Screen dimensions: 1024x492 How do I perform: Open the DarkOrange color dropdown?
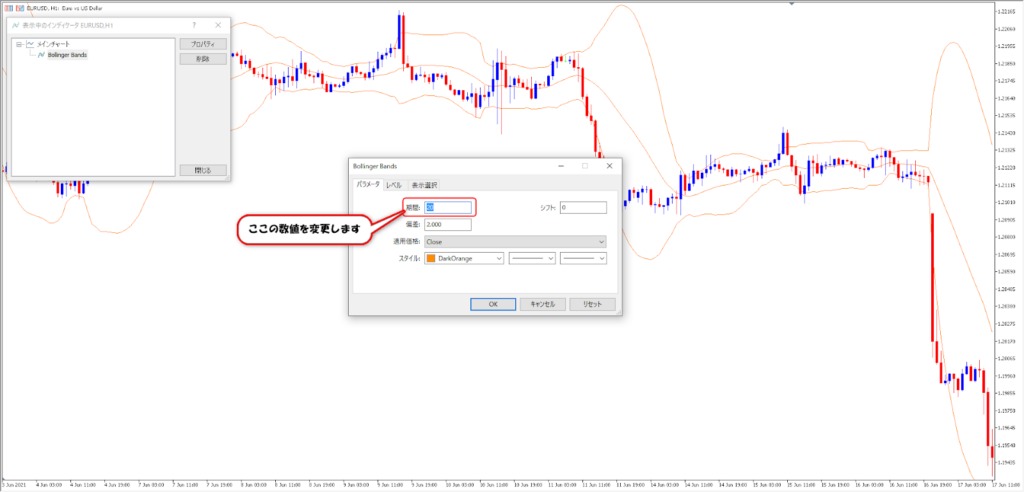[464, 259]
